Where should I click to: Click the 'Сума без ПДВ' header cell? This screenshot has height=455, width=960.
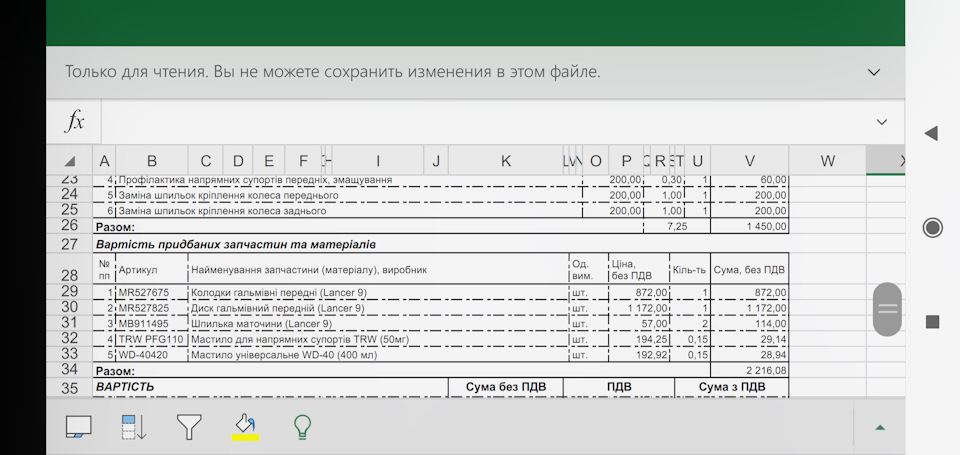pyautogui.click(x=506, y=387)
